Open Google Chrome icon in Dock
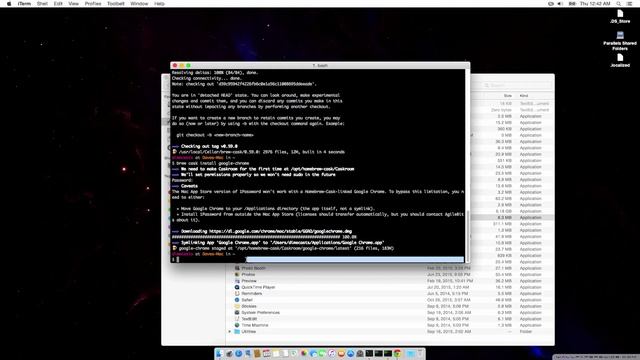The width and height of the screenshot is (640, 360). point(397,353)
